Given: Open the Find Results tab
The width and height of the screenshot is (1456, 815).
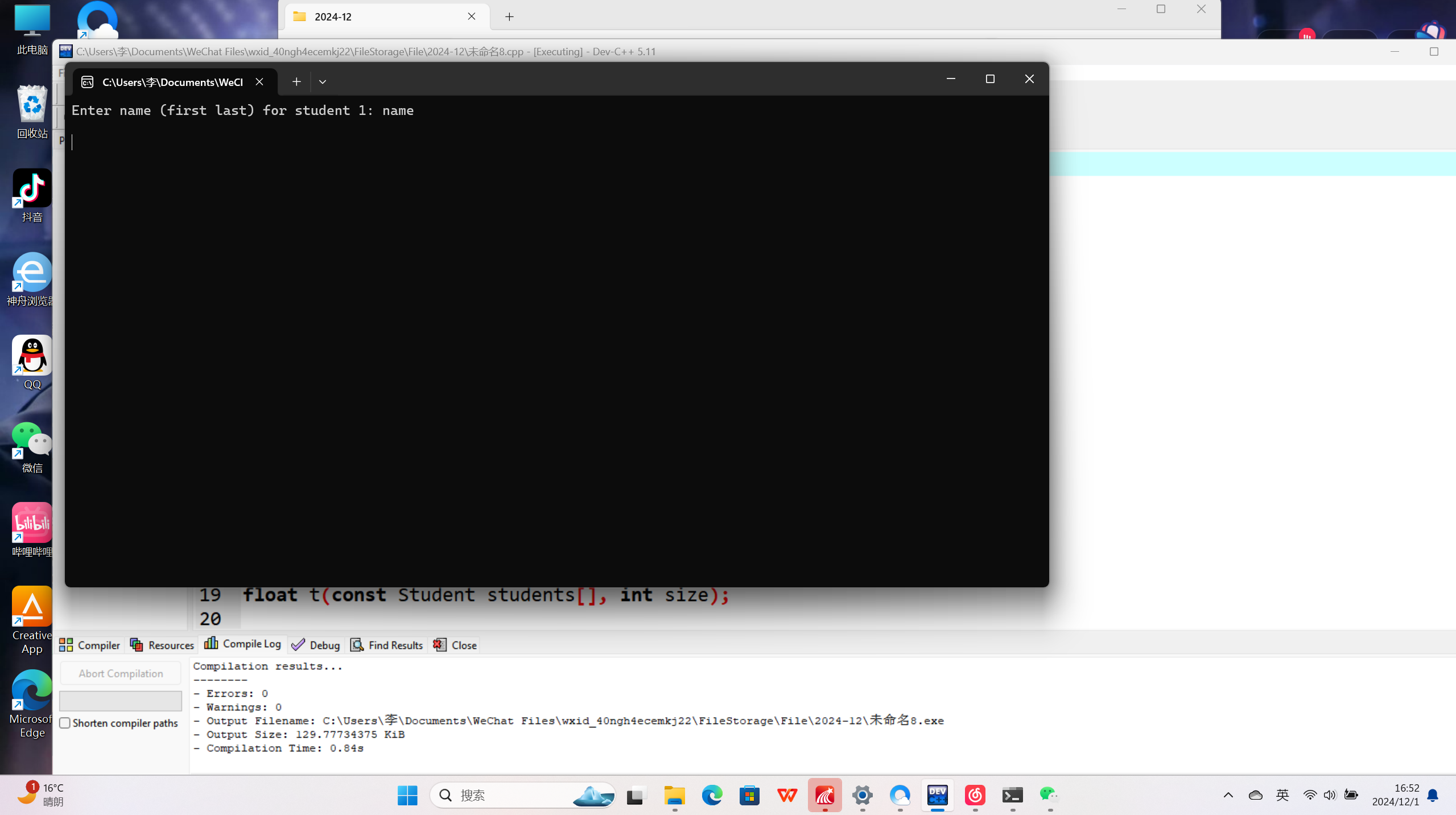Looking at the screenshot, I should 387,645.
